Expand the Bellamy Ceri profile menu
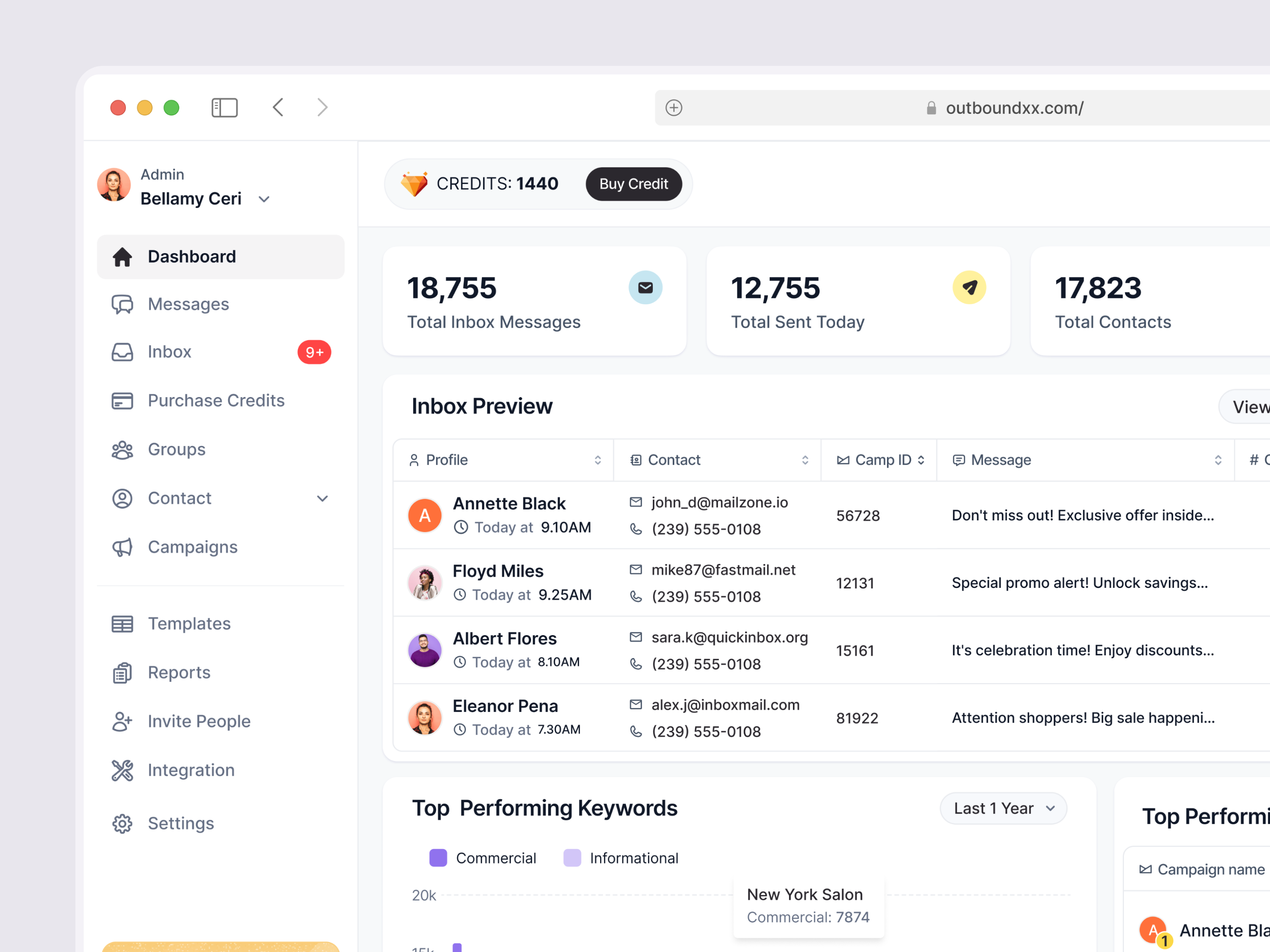The height and width of the screenshot is (952, 1270). click(264, 199)
